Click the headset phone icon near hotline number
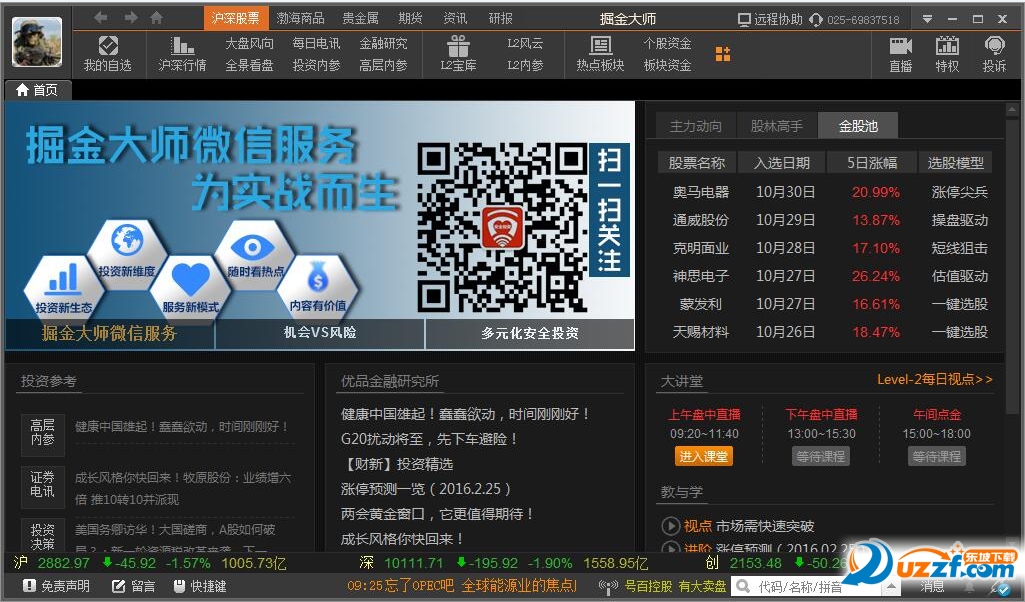The width and height of the screenshot is (1025, 602). click(x=816, y=20)
